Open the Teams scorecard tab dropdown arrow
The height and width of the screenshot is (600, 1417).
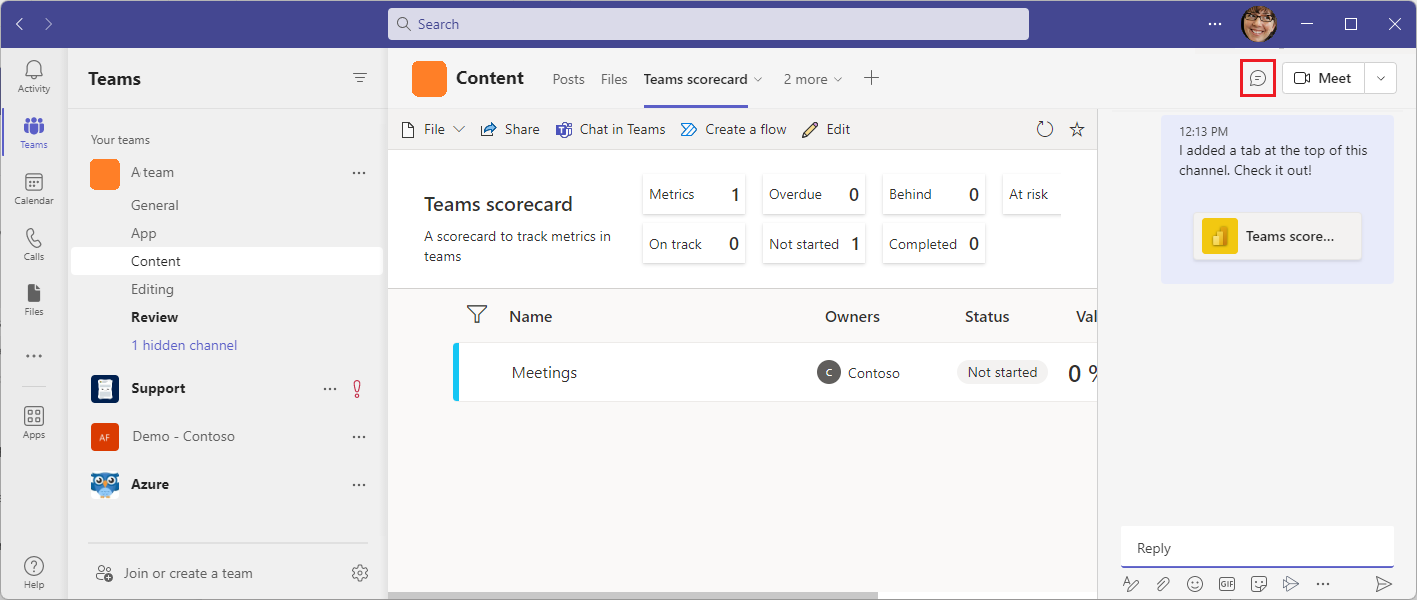[758, 78]
